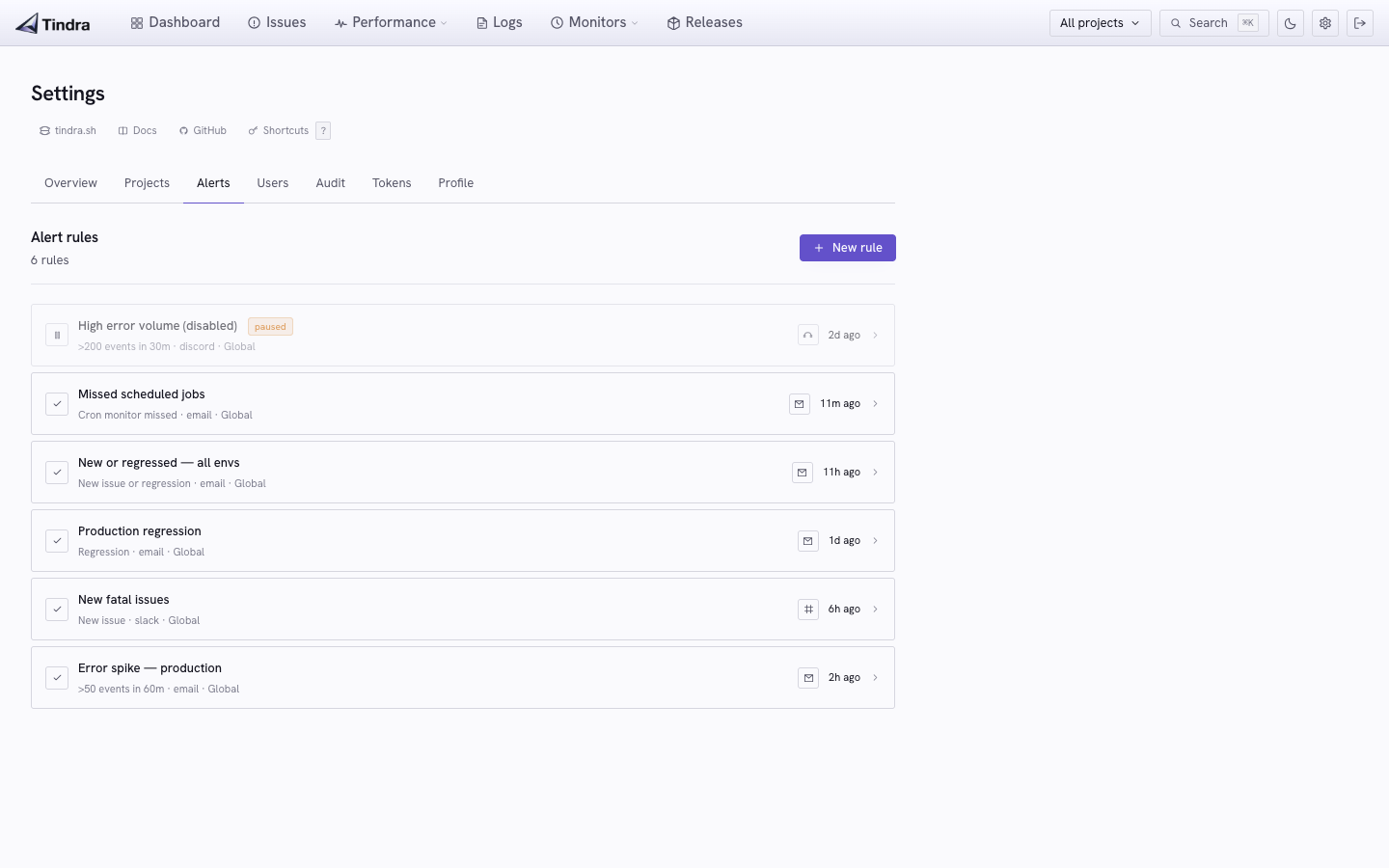Image resolution: width=1389 pixels, height=868 pixels.
Task: Toggle Error spike production rule checkbox
Action: point(57,677)
